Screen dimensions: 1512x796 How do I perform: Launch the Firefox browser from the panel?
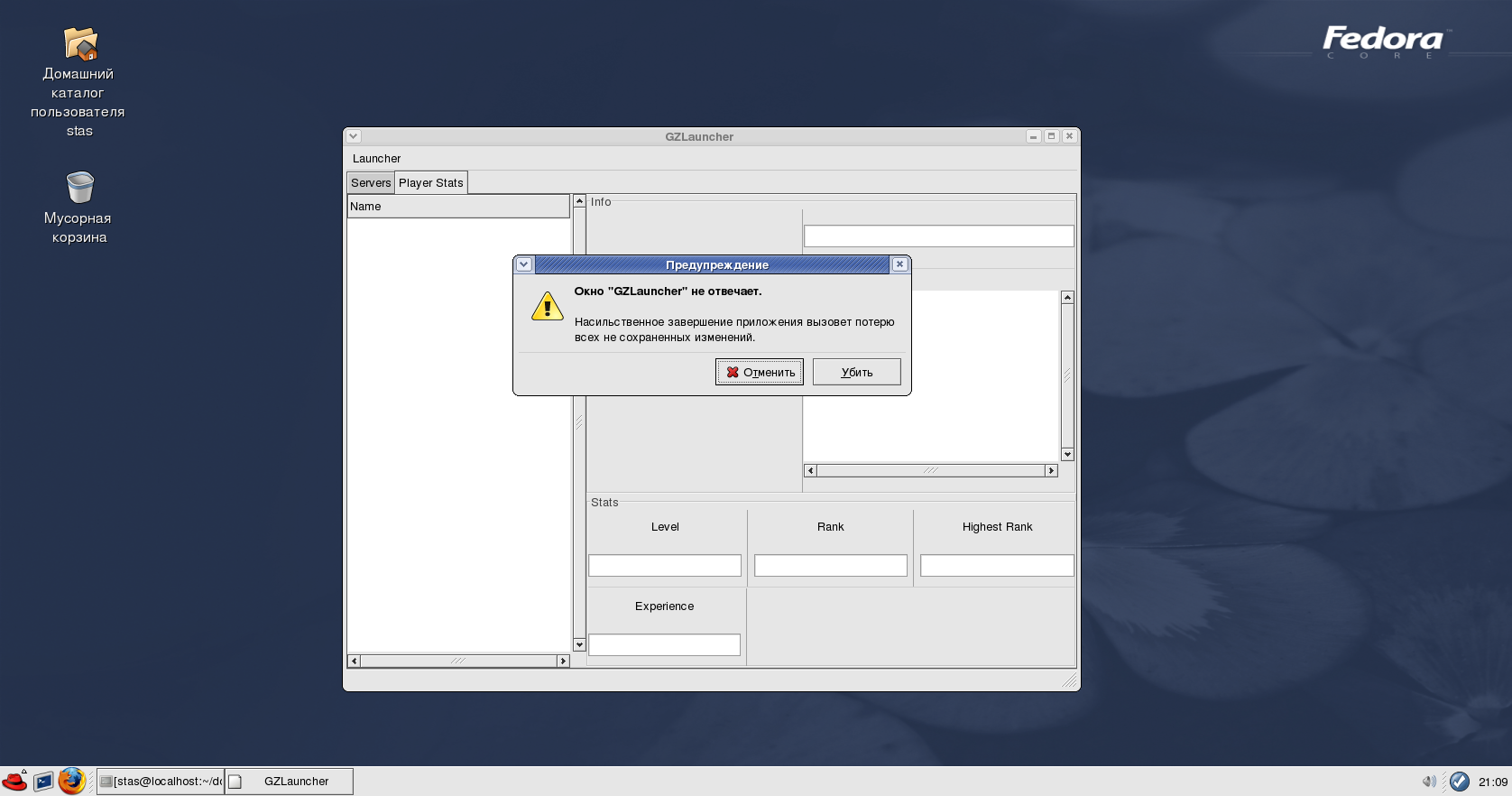[x=72, y=782]
